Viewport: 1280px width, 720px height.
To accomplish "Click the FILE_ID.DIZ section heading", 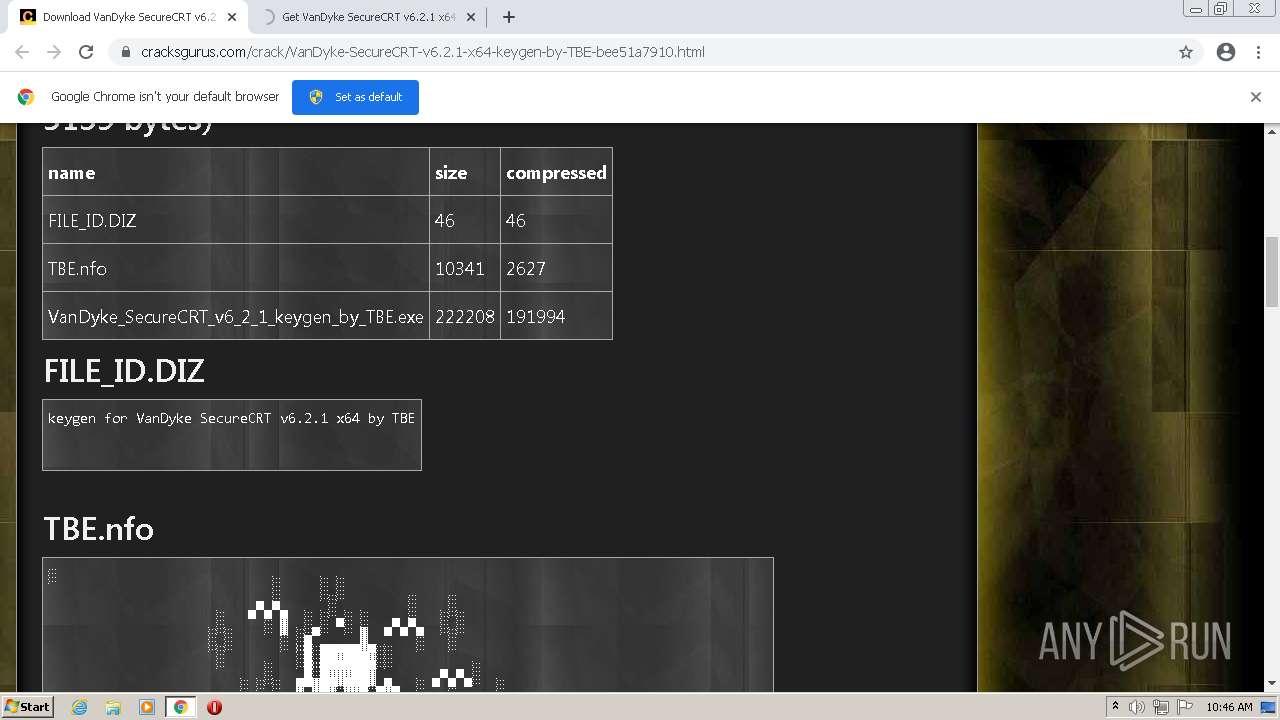I will pos(124,371).
